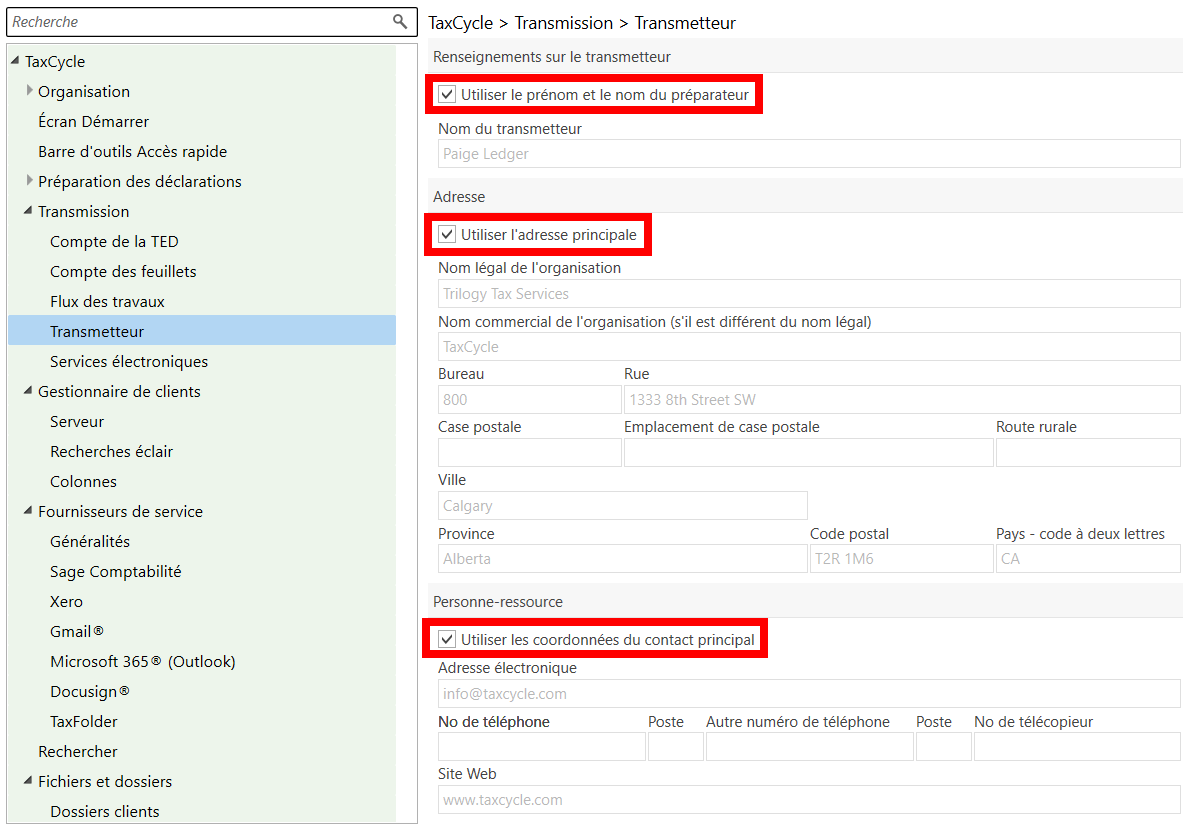Viewport: 1193px width, 830px height.
Task: Open Flux des travaux settings
Action: (x=107, y=301)
